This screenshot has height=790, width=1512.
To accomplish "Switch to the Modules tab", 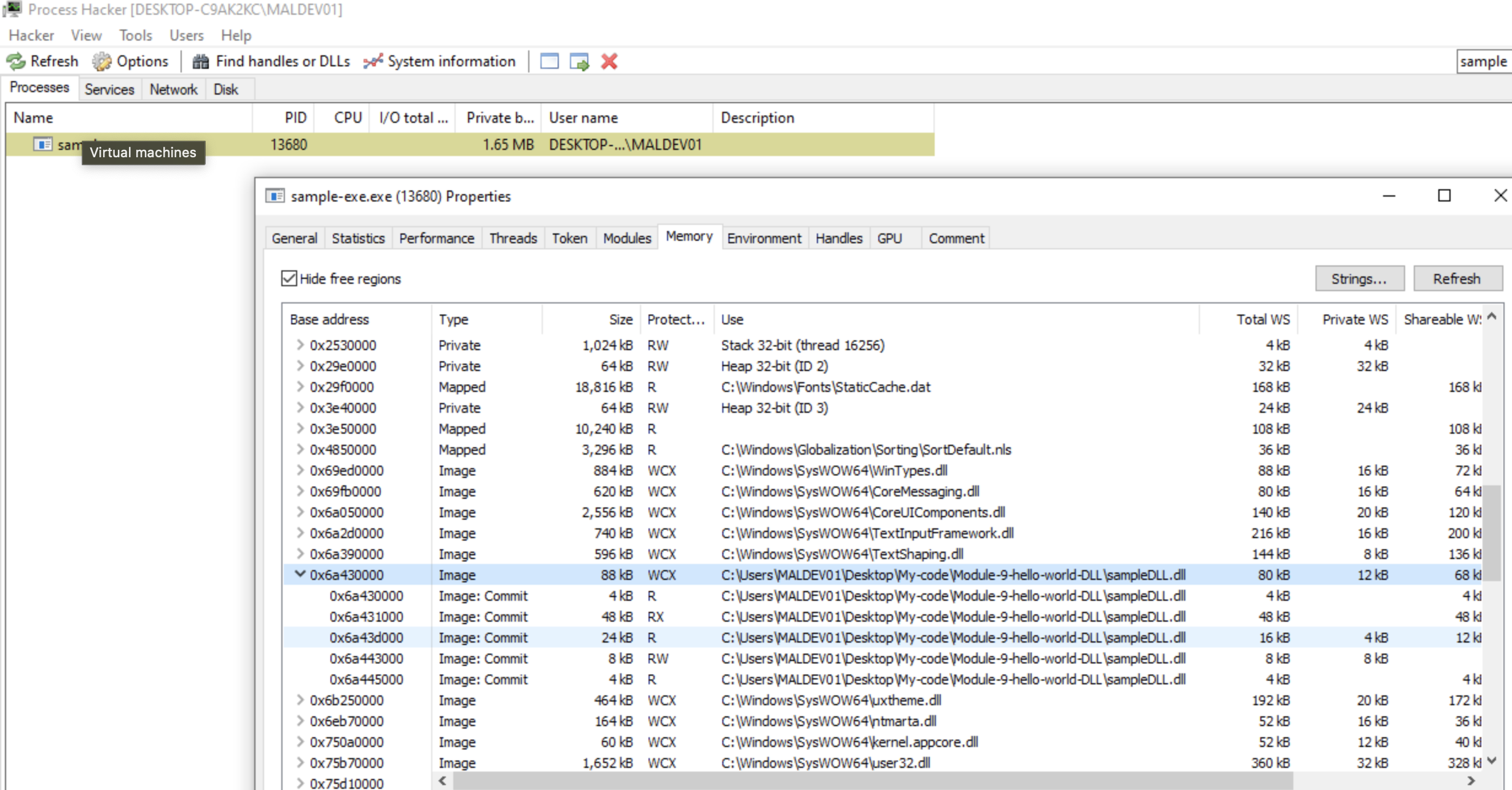I will 626,238.
